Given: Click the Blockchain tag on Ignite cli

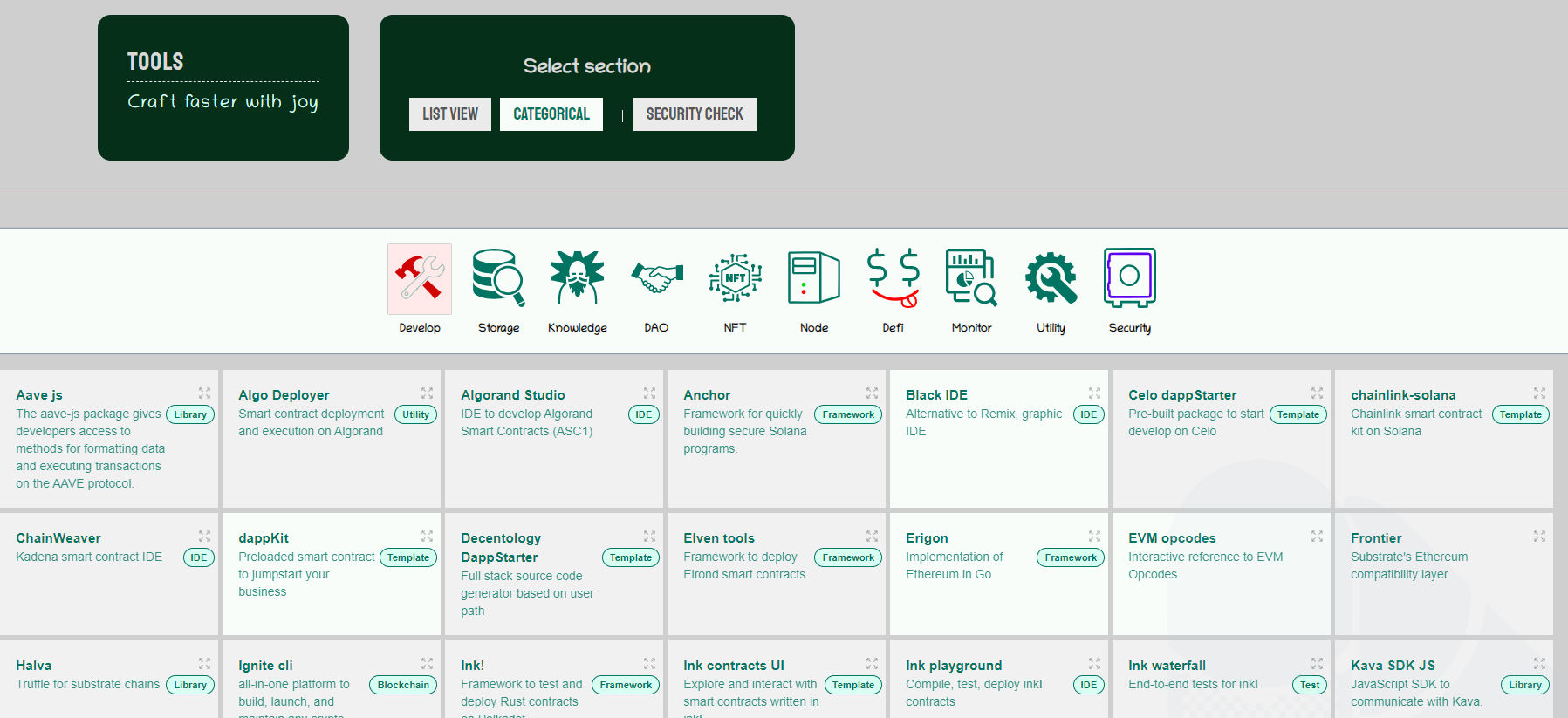Looking at the screenshot, I should (x=403, y=685).
